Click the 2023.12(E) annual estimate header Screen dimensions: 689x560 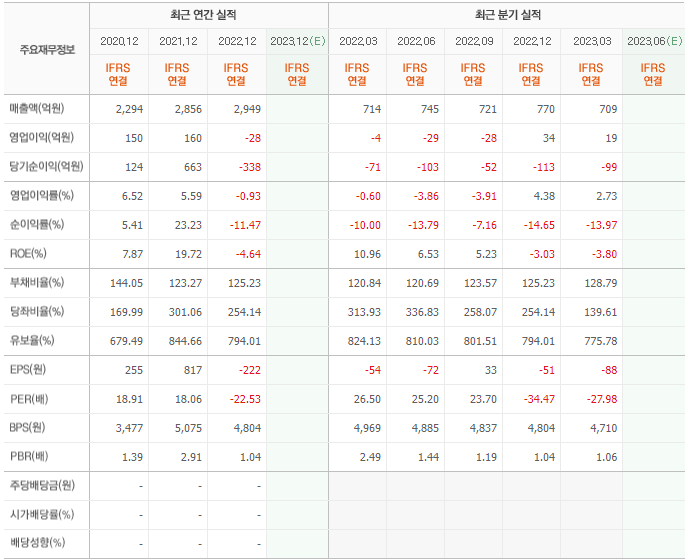click(297, 41)
